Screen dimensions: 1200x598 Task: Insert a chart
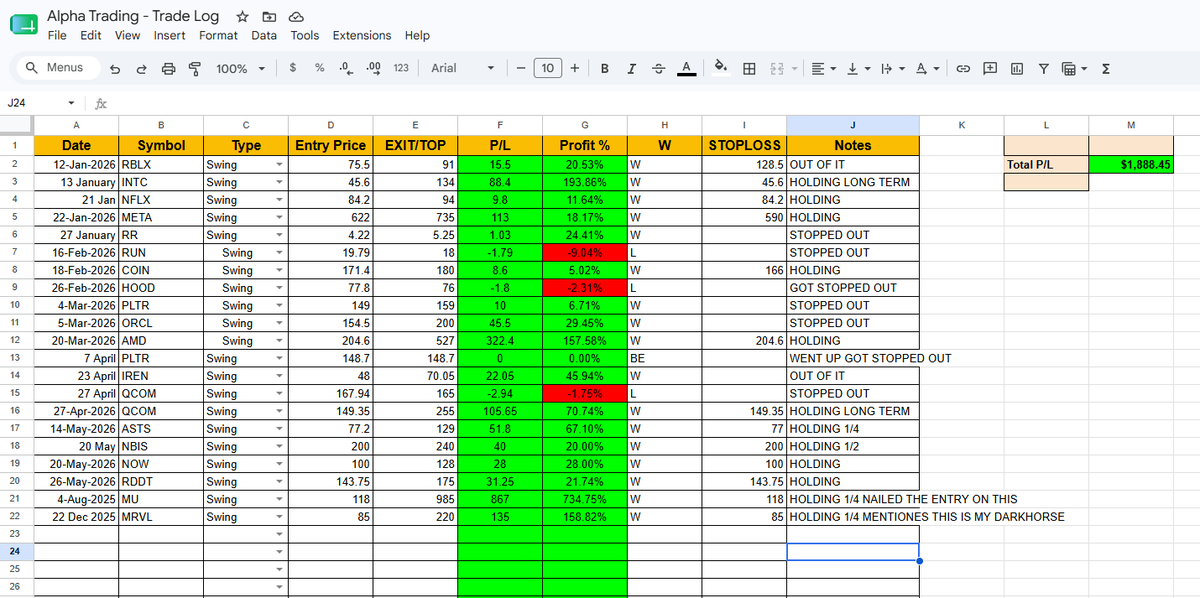tap(1017, 68)
